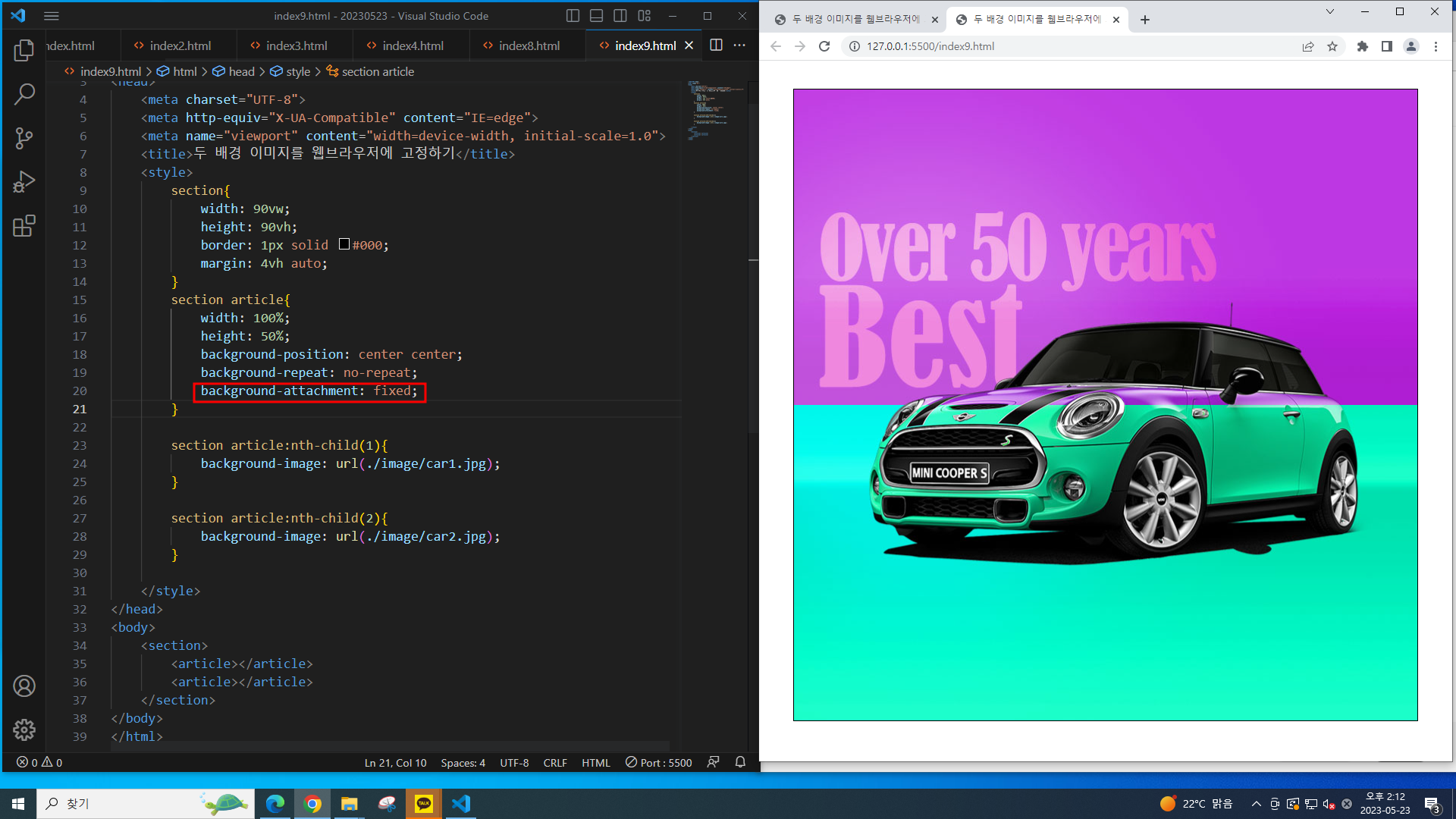Open File Explorer from taskbar
Viewport: 1456px width, 819px height.
tap(349, 803)
